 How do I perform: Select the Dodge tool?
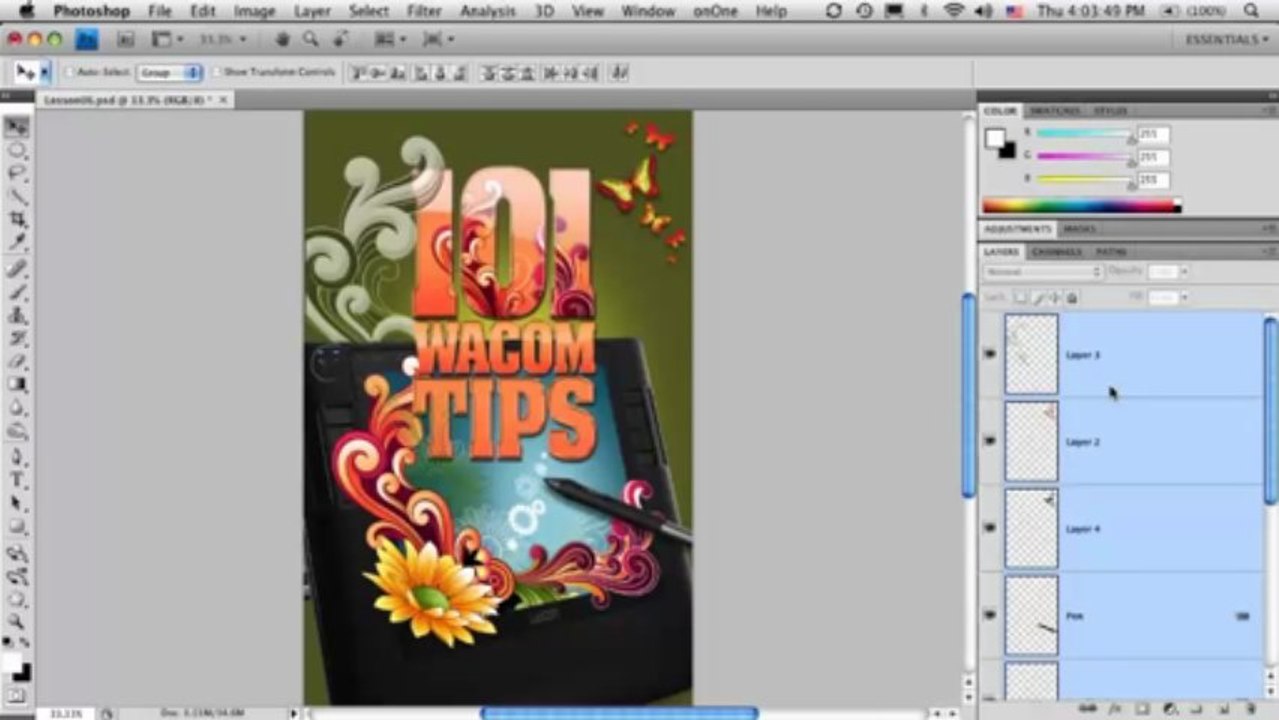click(17, 430)
